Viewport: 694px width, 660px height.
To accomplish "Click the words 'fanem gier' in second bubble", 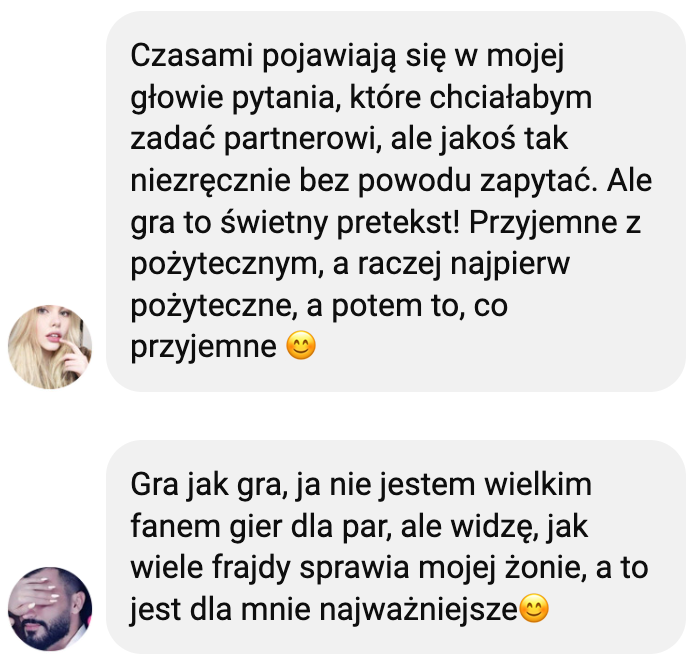I will tap(206, 526).
